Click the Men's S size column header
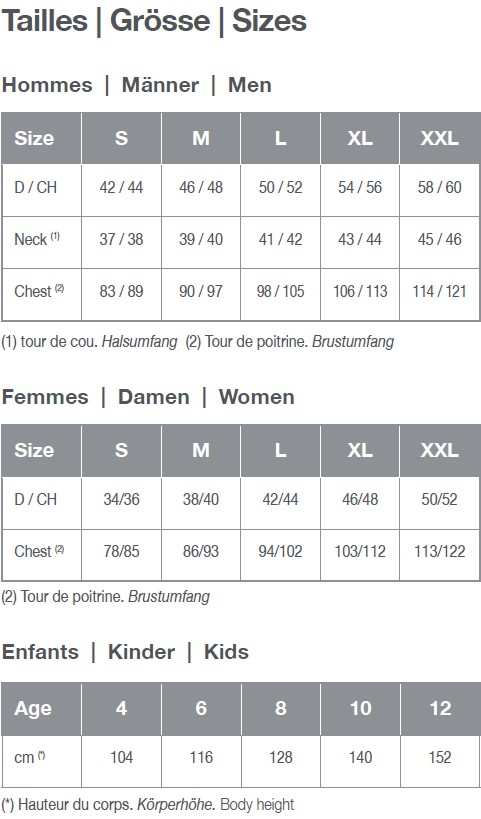 pos(121,138)
